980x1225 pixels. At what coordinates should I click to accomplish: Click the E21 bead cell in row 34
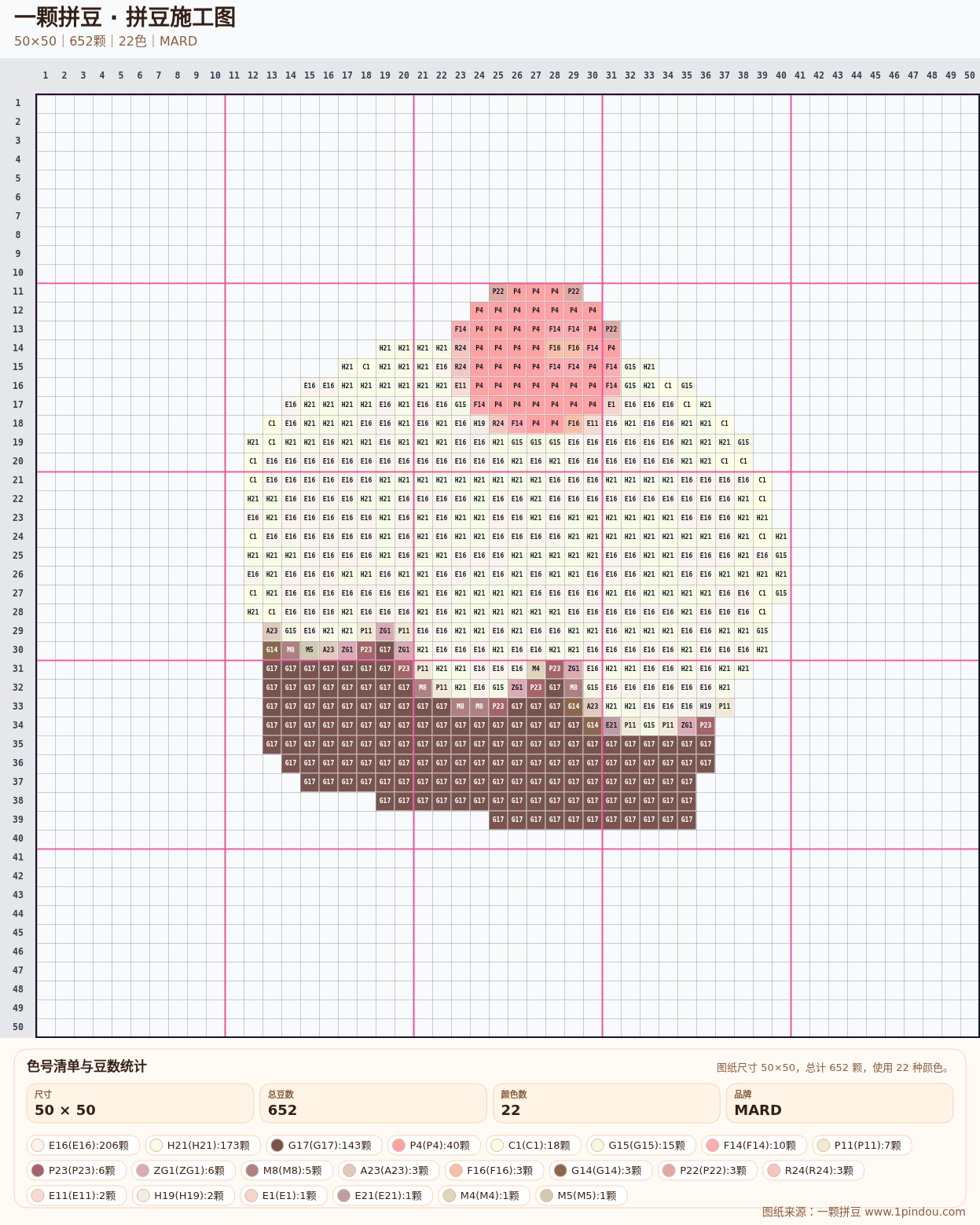(611, 725)
